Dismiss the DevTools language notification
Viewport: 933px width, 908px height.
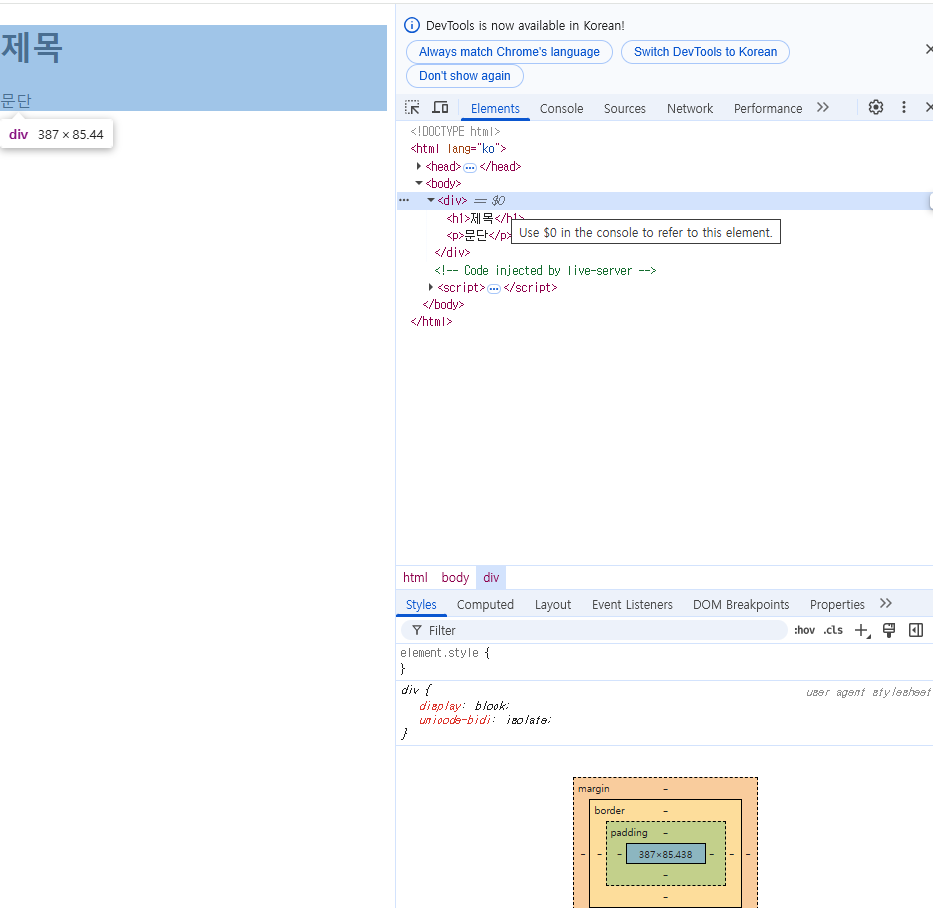pyautogui.click(x=929, y=49)
